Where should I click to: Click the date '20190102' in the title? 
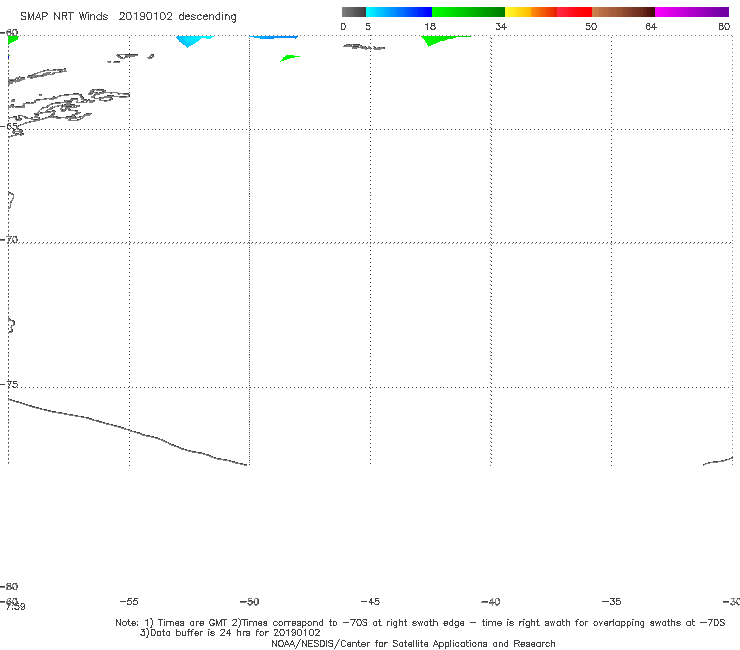pyautogui.click(x=145, y=16)
